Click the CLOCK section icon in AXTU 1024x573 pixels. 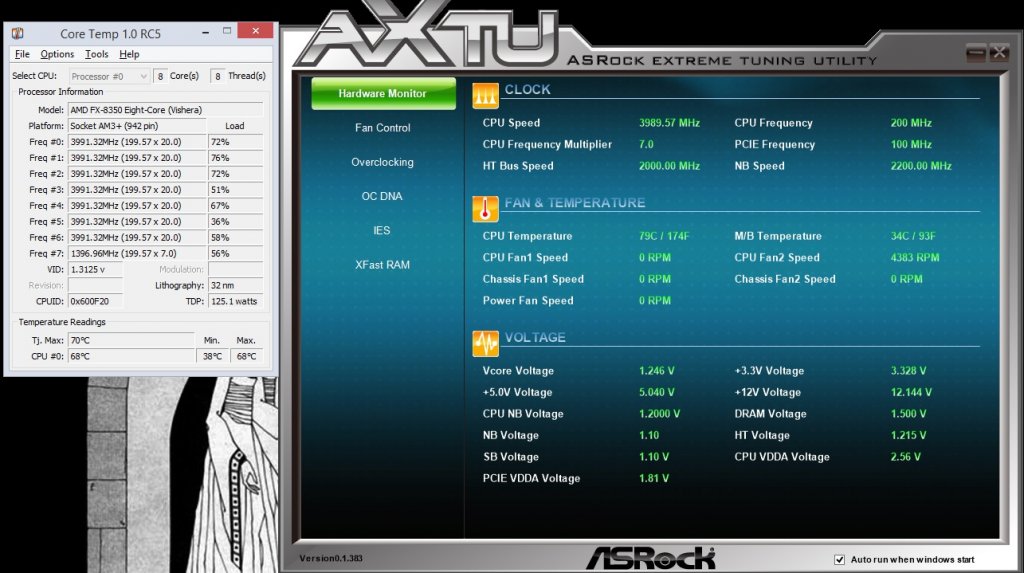[485, 96]
